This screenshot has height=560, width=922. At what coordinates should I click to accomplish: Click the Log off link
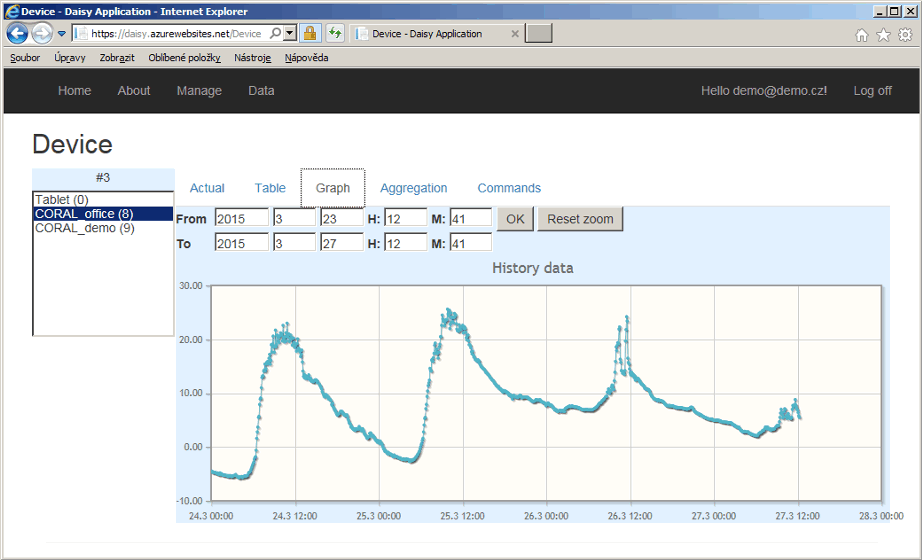tap(873, 91)
